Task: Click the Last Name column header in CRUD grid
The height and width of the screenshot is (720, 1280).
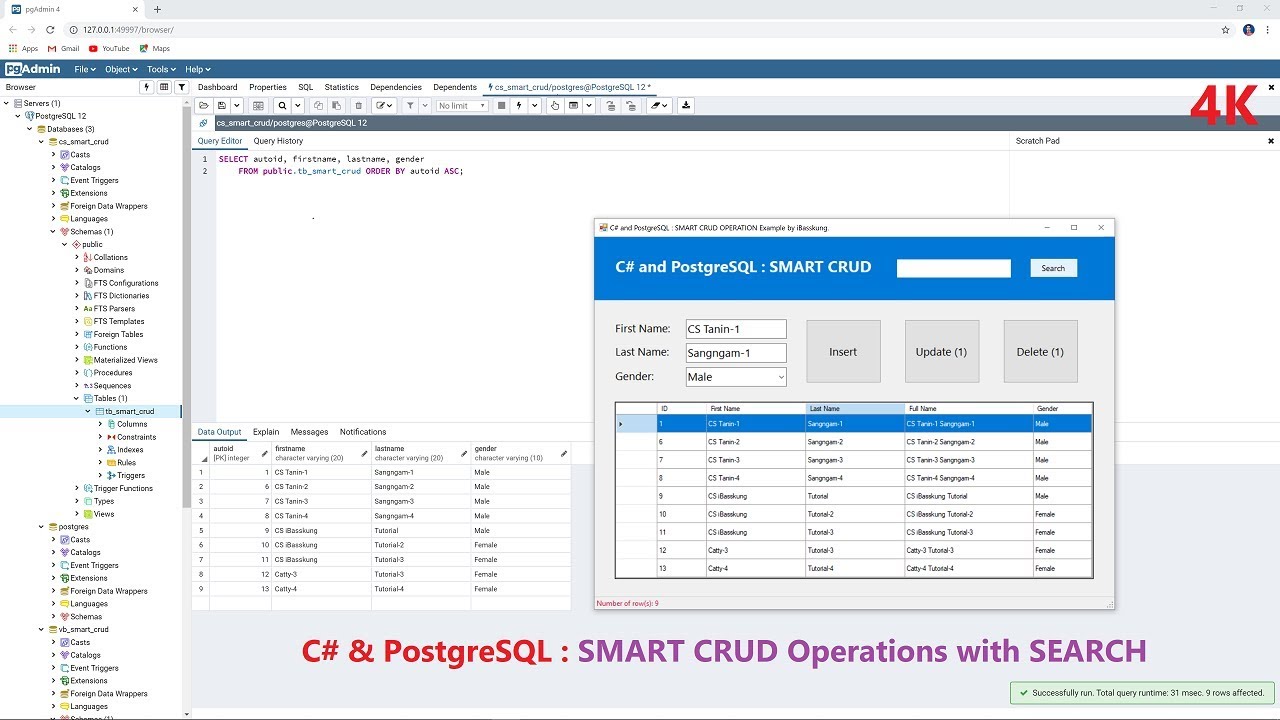Action: [x=855, y=409]
